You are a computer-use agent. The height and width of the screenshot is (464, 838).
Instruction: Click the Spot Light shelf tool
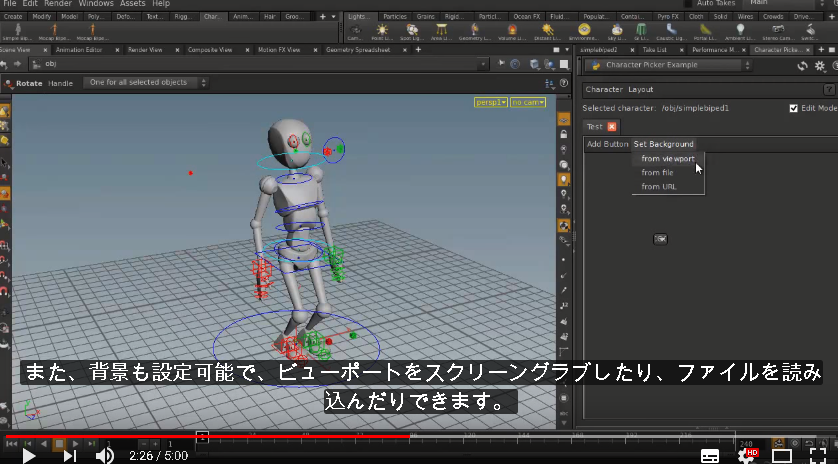click(x=412, y=32)
